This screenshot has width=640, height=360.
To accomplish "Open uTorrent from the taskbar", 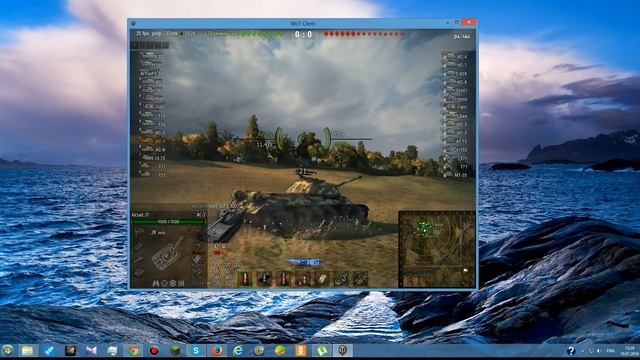I will [322, 350].
